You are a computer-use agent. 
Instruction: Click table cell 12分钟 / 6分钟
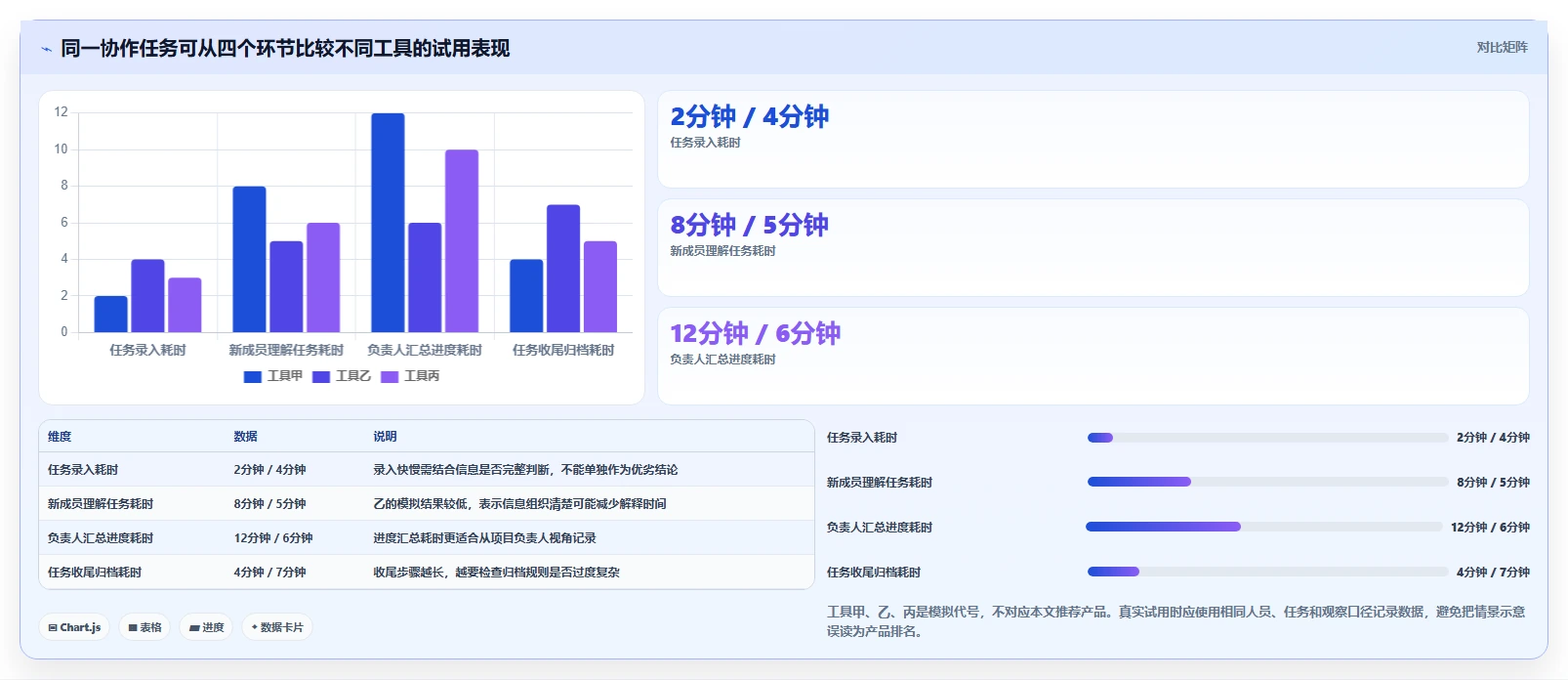point(273,538)
